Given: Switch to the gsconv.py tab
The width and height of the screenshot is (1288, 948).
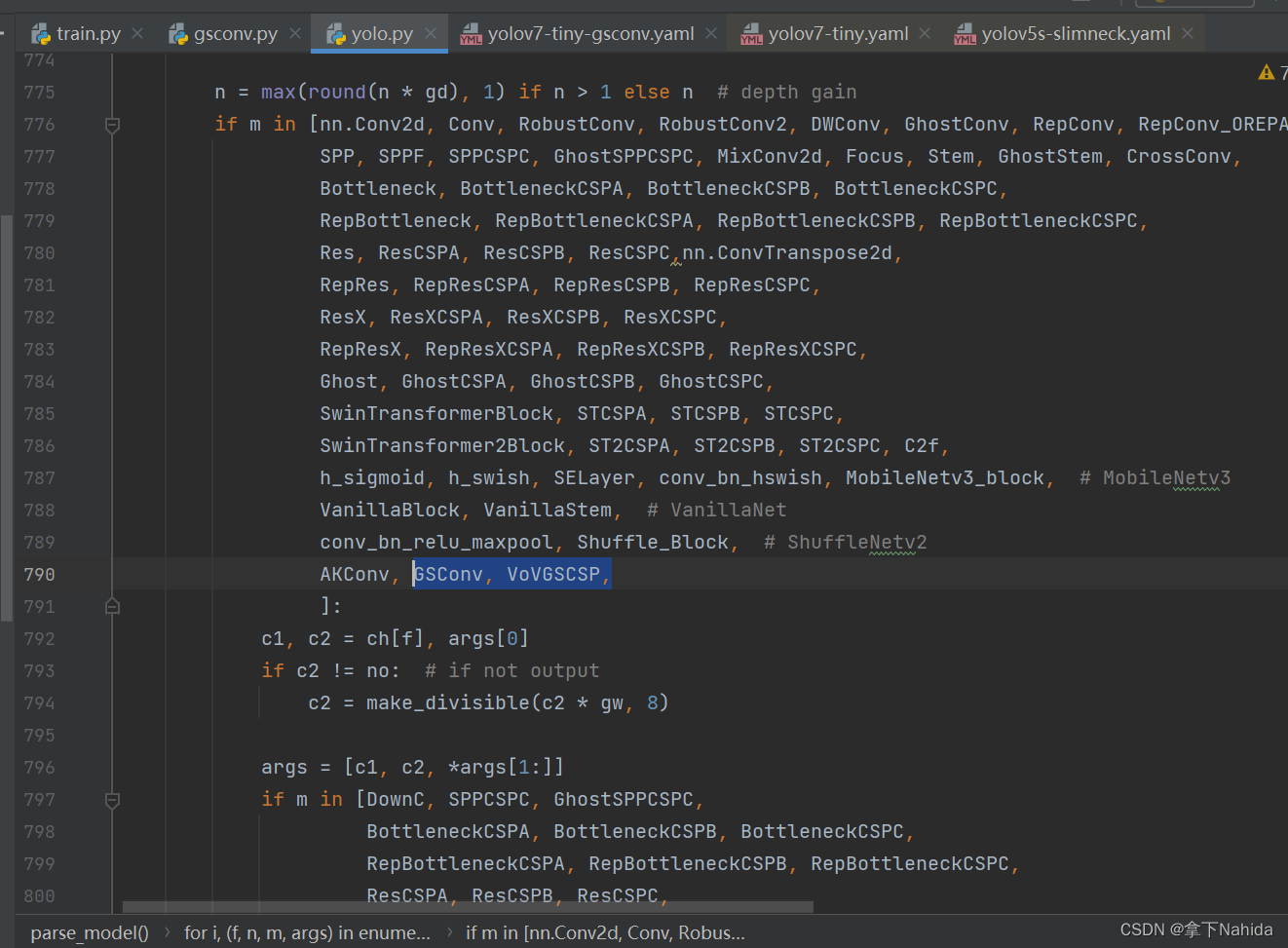Looking at the screenshot, I should 235,34.
